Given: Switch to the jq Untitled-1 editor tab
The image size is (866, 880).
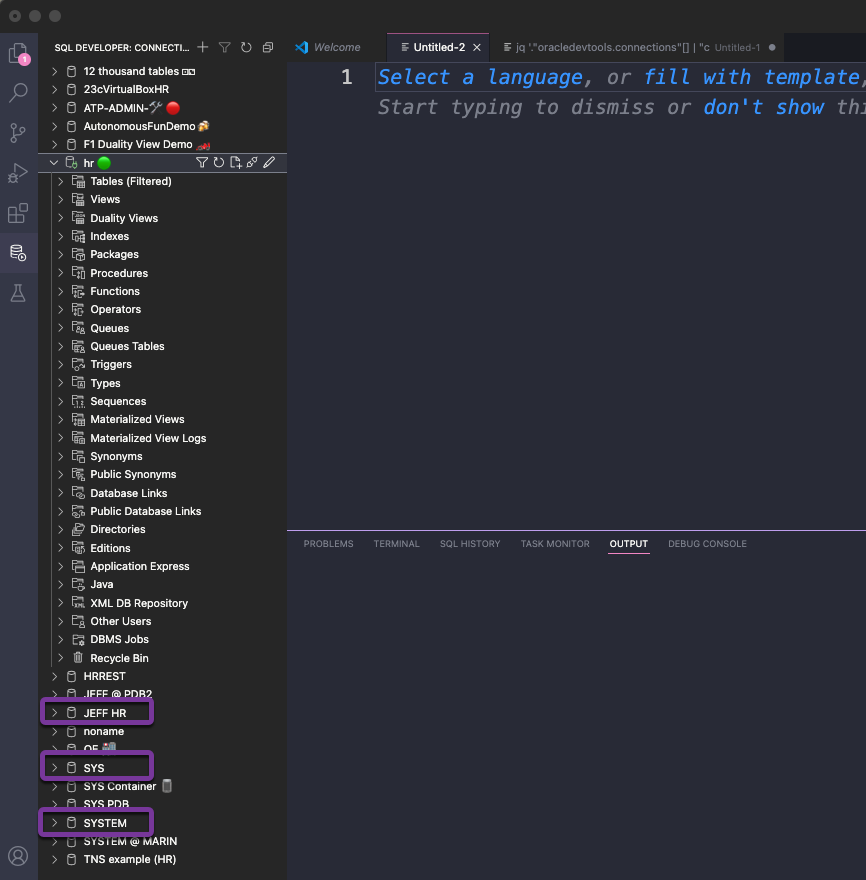Looking at the screenshot, I should [x=636, y=47].
